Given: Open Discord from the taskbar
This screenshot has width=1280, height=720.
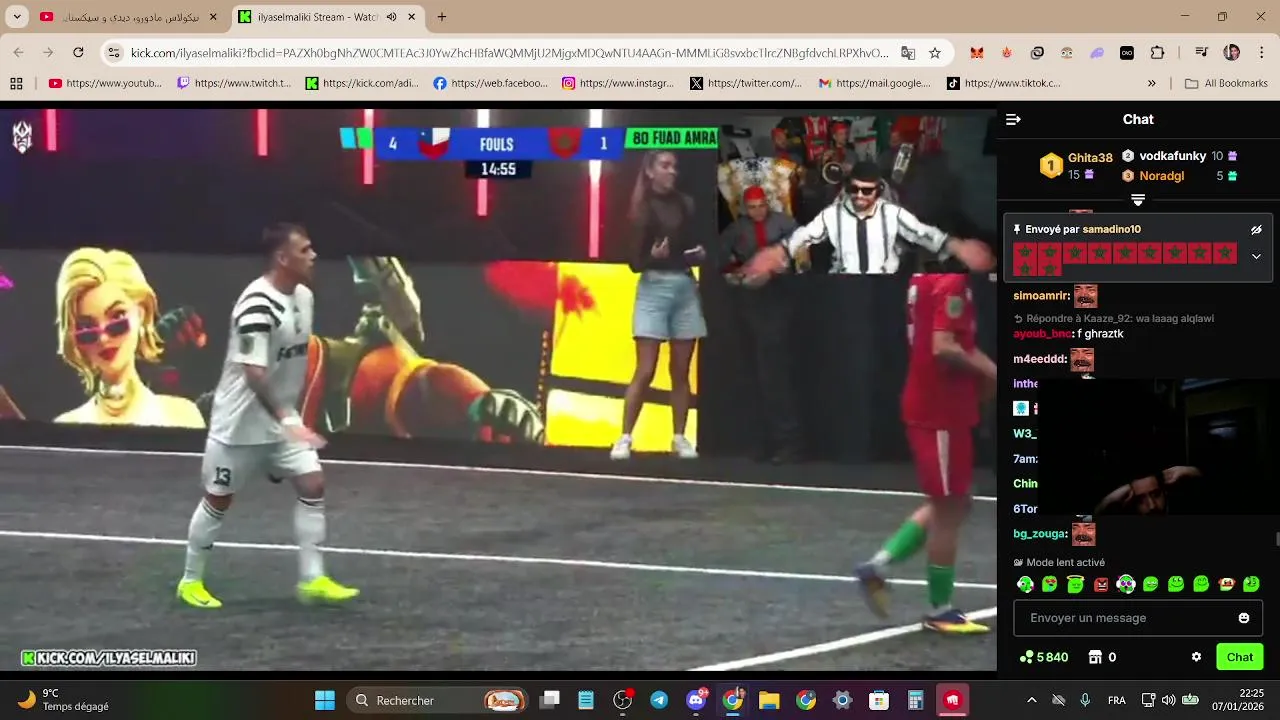Looking at the screenshot, I should point(696,700).
